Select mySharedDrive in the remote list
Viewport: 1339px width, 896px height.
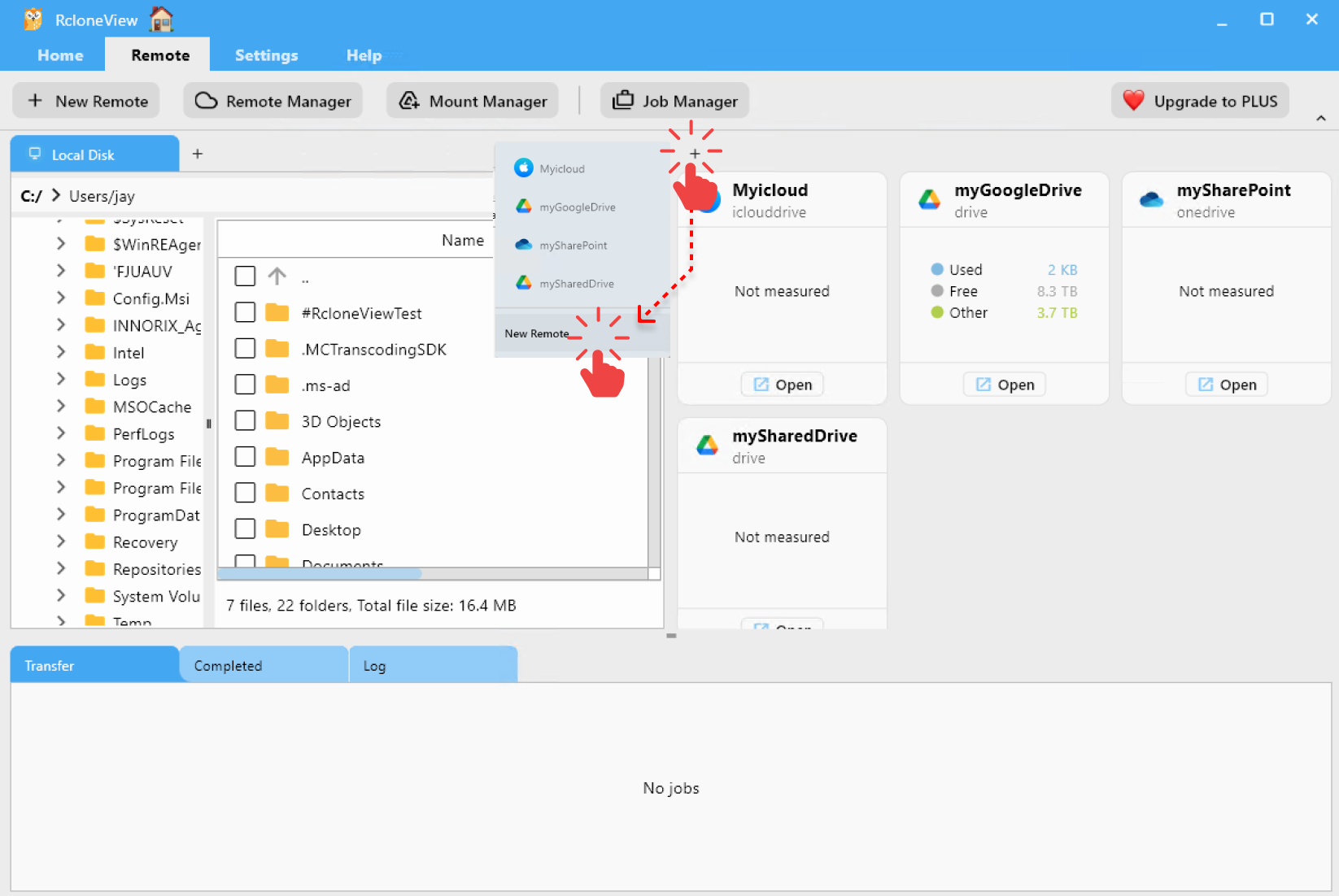pos(574,283)
